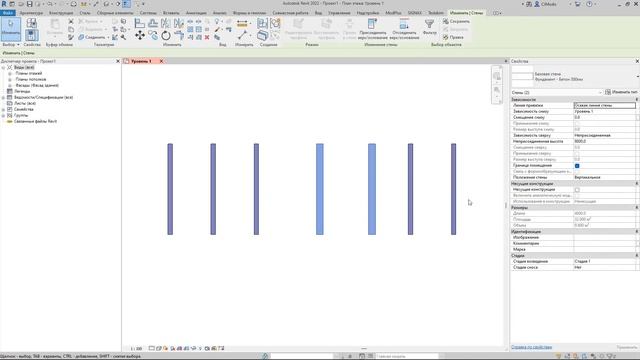The width and height of the screenshot is (640, 360).
Task: Collapse the Размеры properties section
Action: pos(636,208)
